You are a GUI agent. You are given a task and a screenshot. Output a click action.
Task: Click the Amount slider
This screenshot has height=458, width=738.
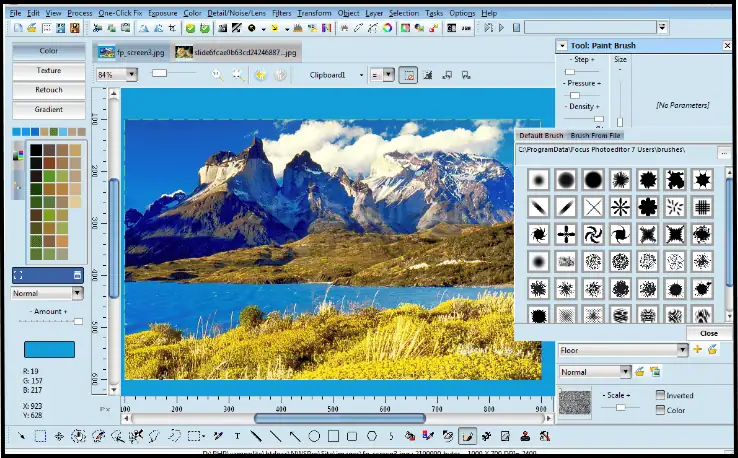click(48, 321)
